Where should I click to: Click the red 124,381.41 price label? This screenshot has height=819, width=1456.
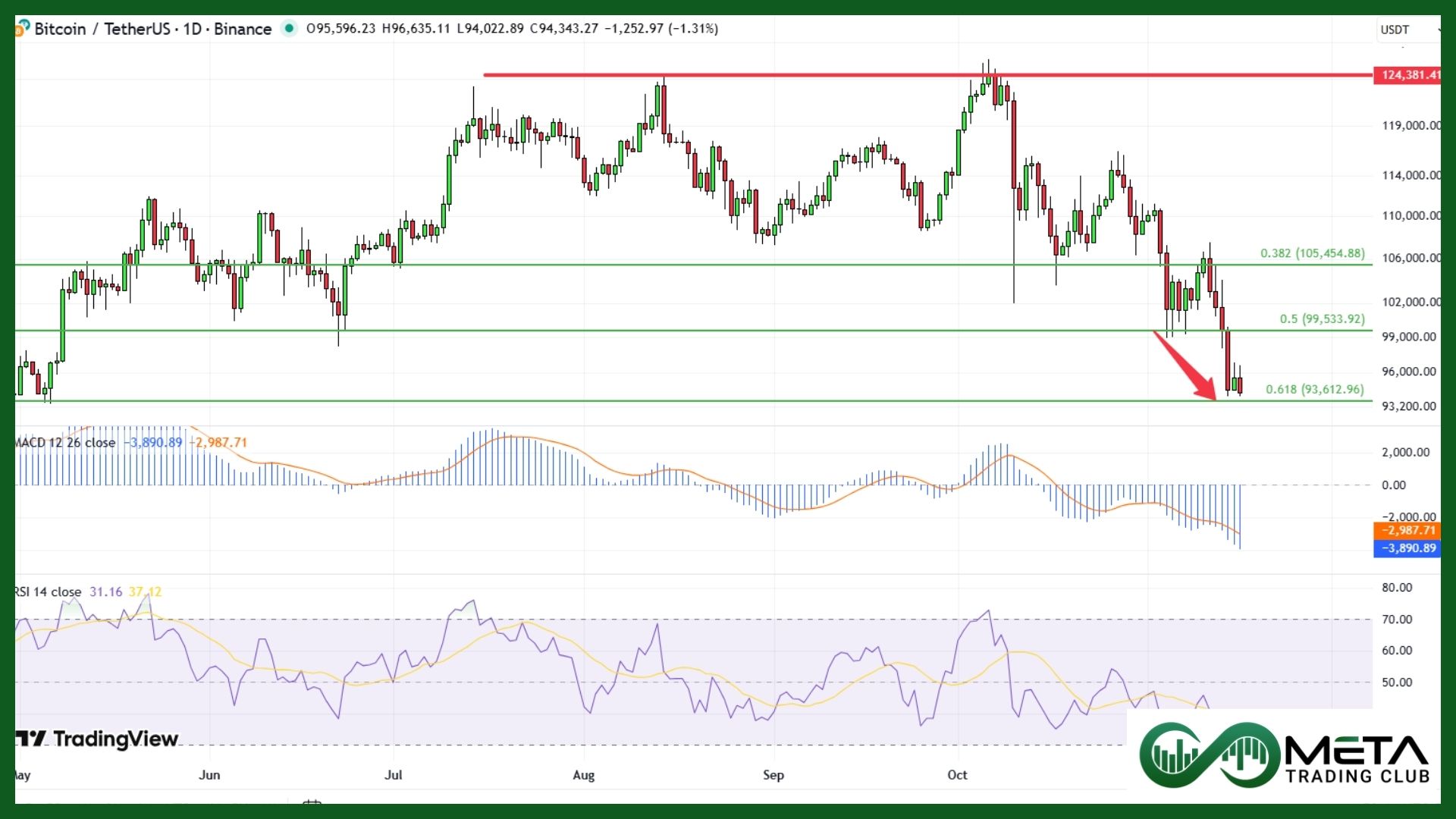(1408, 75)
